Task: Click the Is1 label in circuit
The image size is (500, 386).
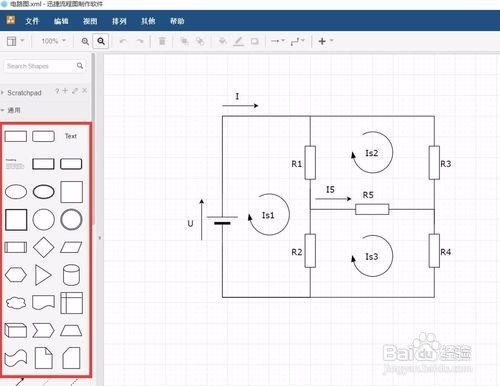Action: click(268, 215)
